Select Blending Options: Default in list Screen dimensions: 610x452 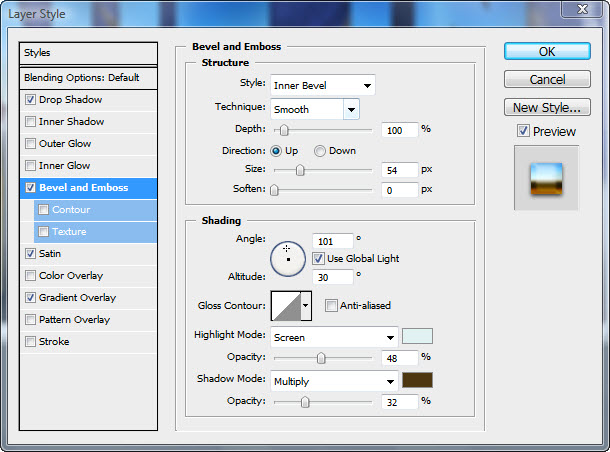tap(90, 78)
